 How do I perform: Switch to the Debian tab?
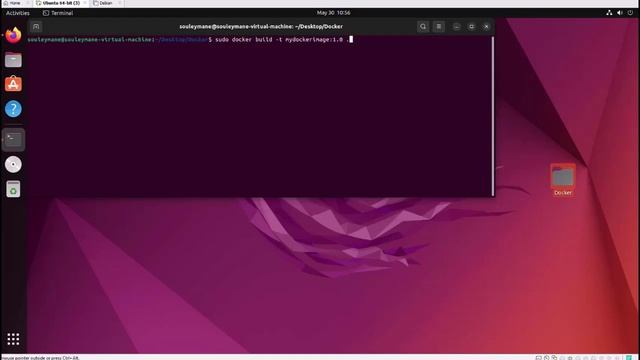click(106, 3)
